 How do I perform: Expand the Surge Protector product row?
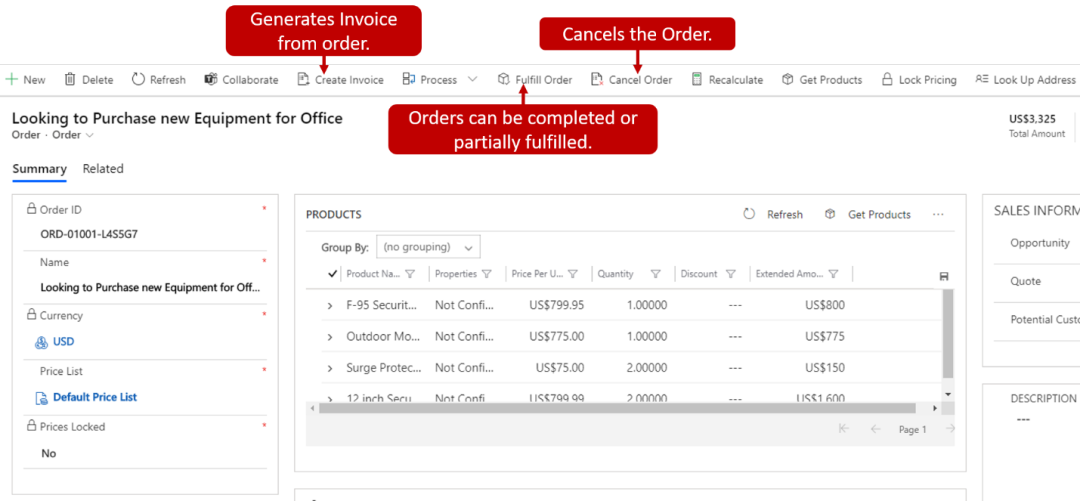330,368
